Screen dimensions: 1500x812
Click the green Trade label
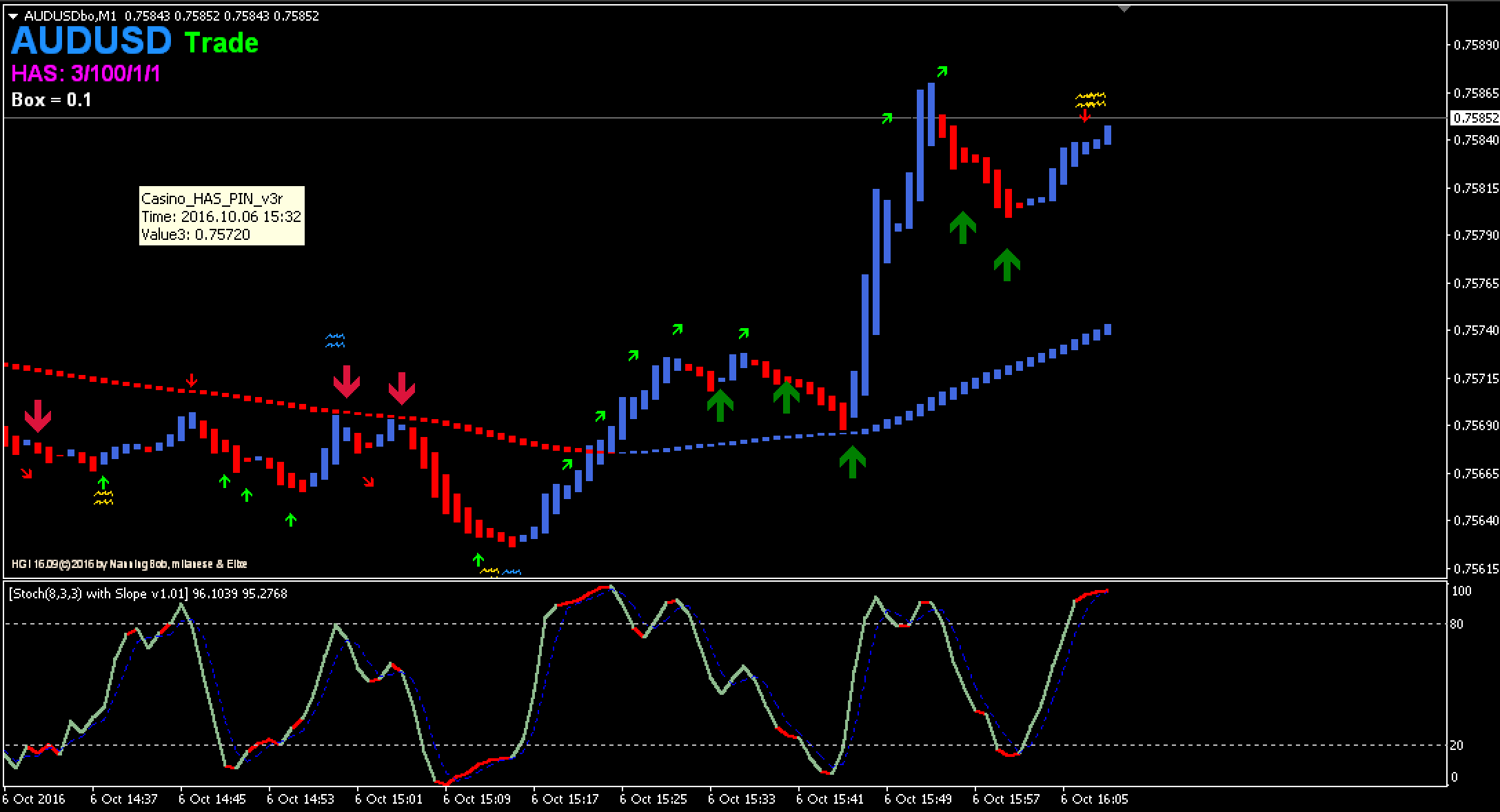click(221, 43)
